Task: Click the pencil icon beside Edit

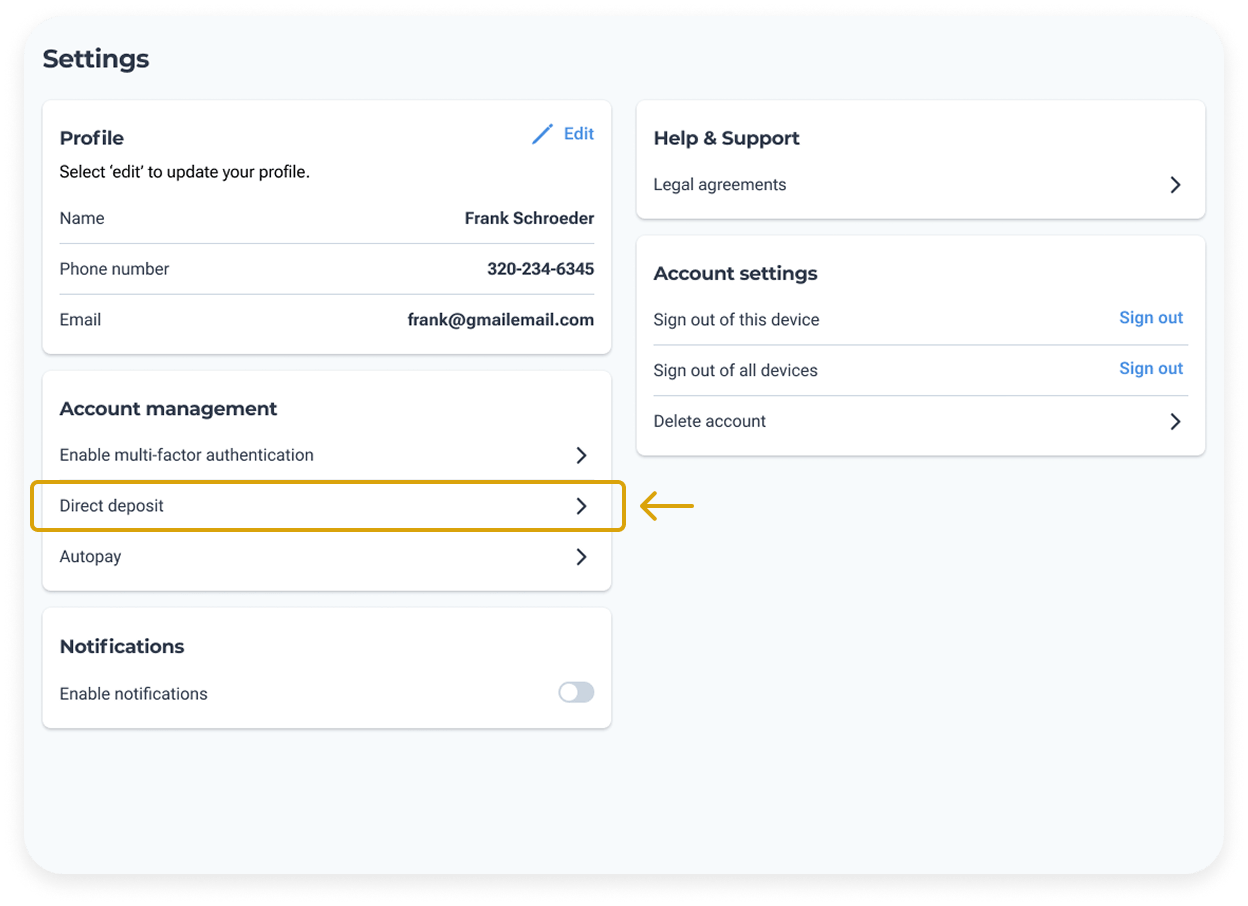Action: (x=542, y=134)
